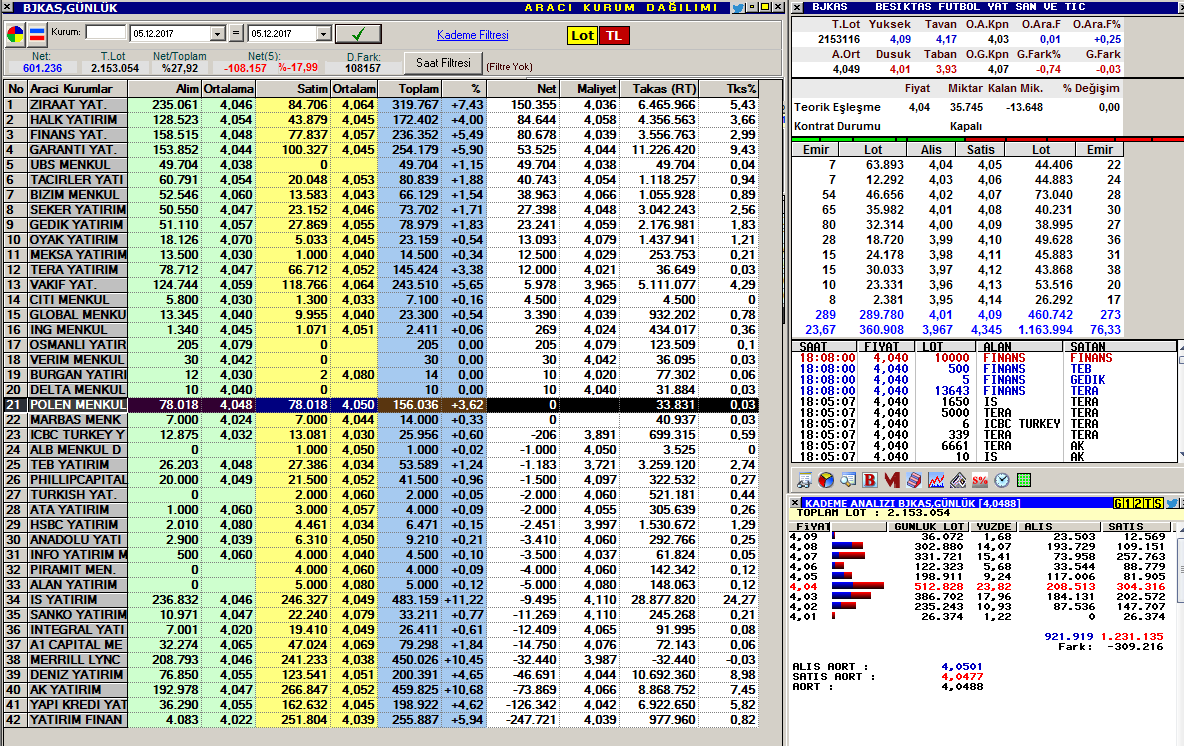The width and height of the screenshot is (1184, 746).
Task: Click the YUZDE header in Kademe Analizi
Action: point(993,526)
